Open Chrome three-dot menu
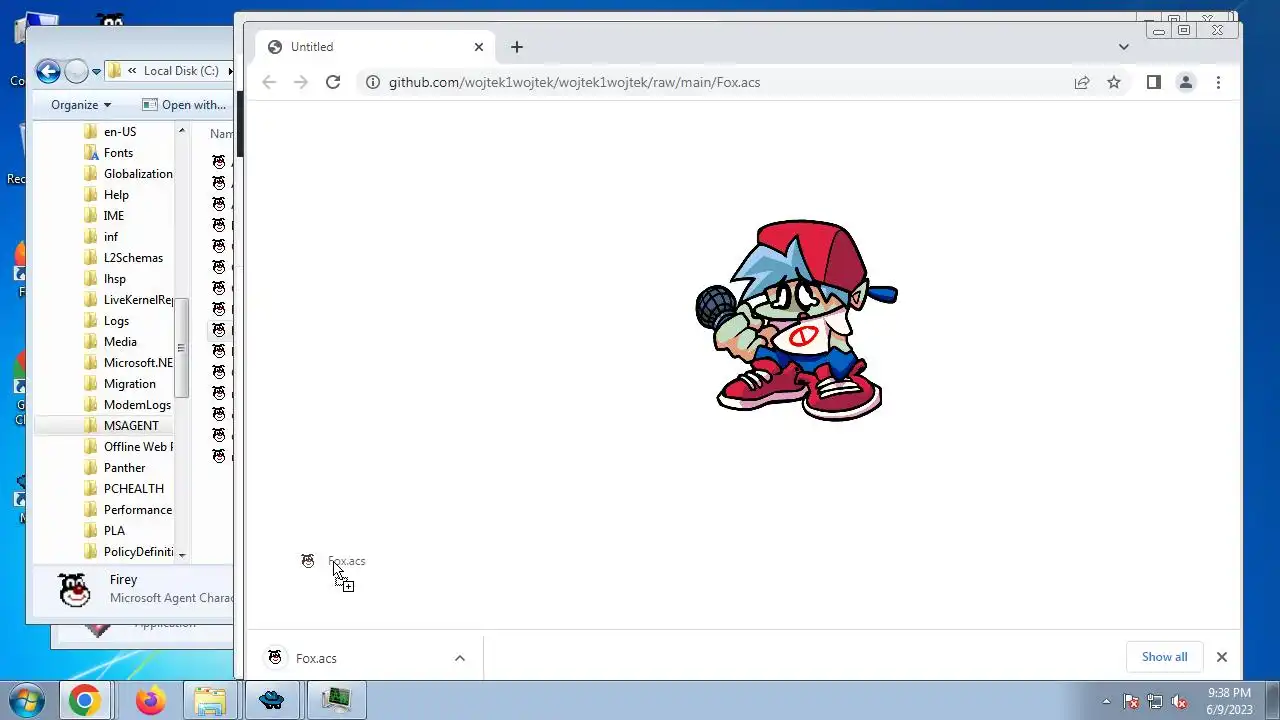 pos(1218,82)
